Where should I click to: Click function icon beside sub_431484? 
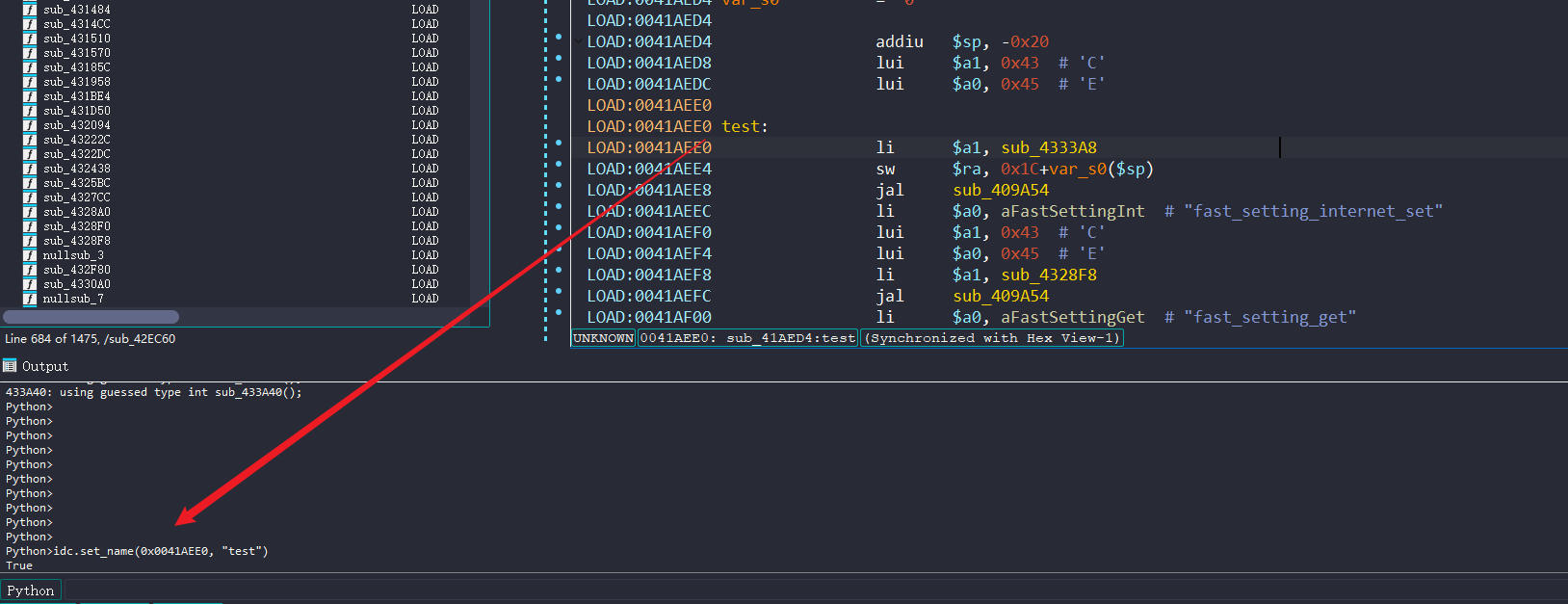point(30,10)
